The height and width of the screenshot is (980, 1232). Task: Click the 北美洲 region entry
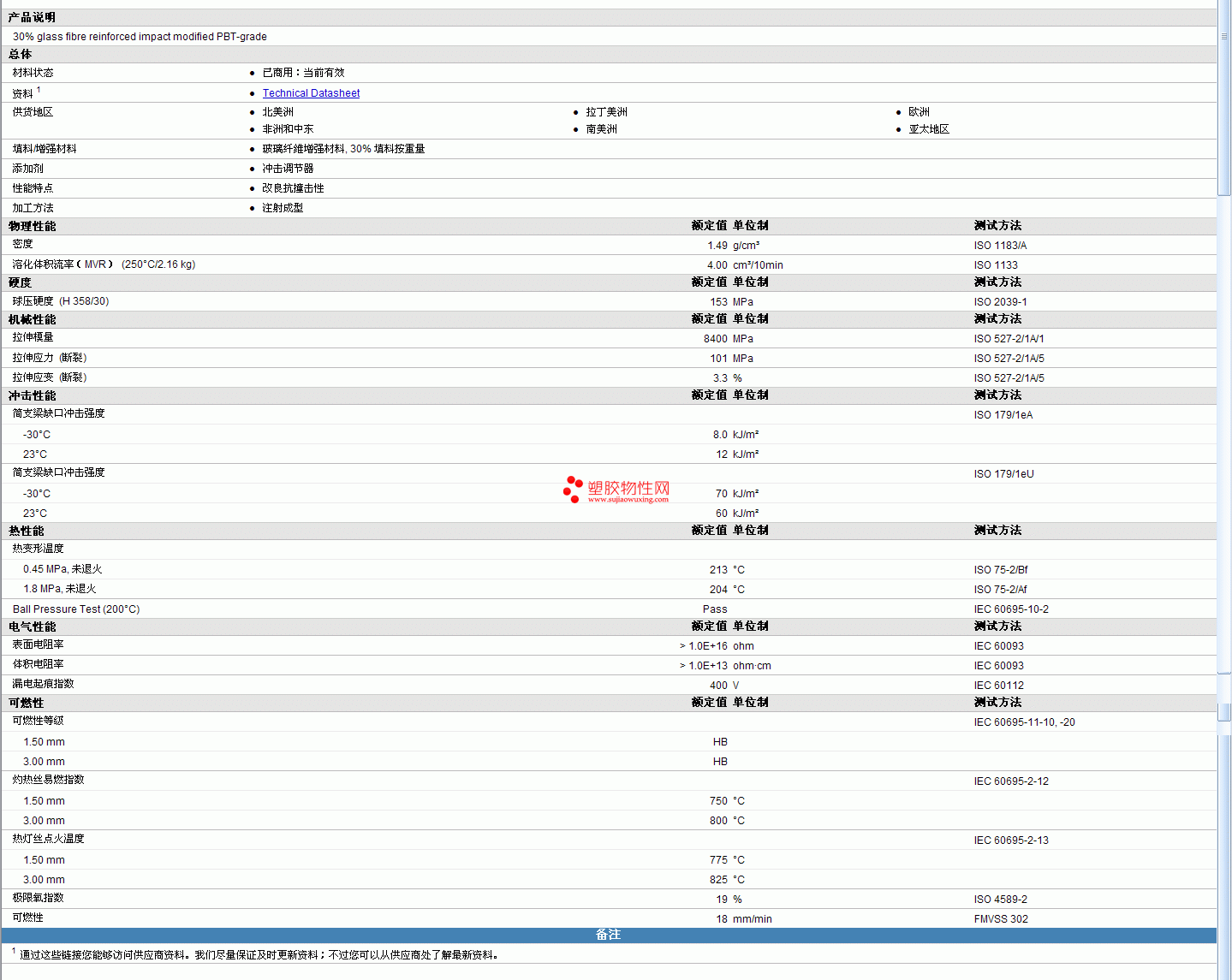[277, 112]
